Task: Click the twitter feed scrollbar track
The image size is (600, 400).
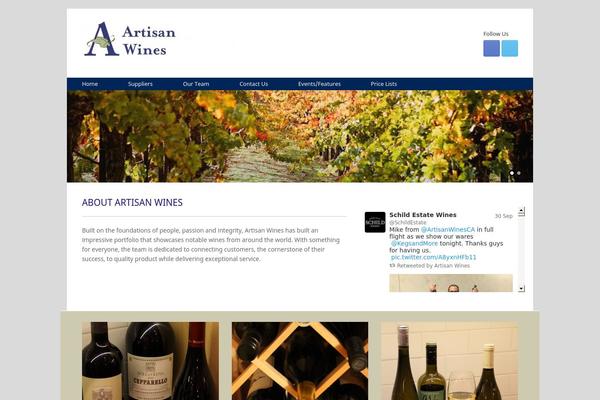Action: point(521,250)
